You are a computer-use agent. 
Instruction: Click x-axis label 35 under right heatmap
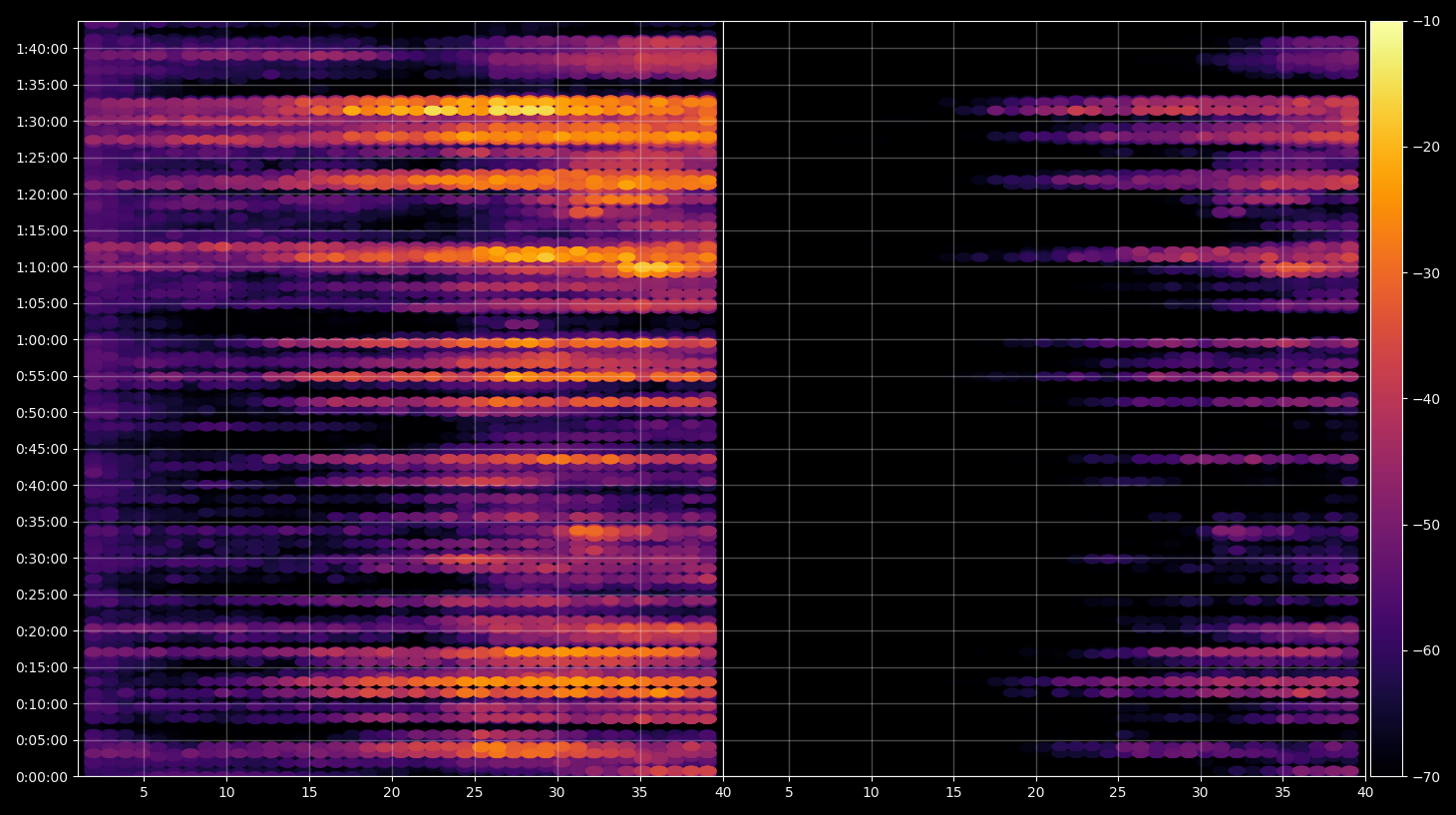(x=1282, y=793)
